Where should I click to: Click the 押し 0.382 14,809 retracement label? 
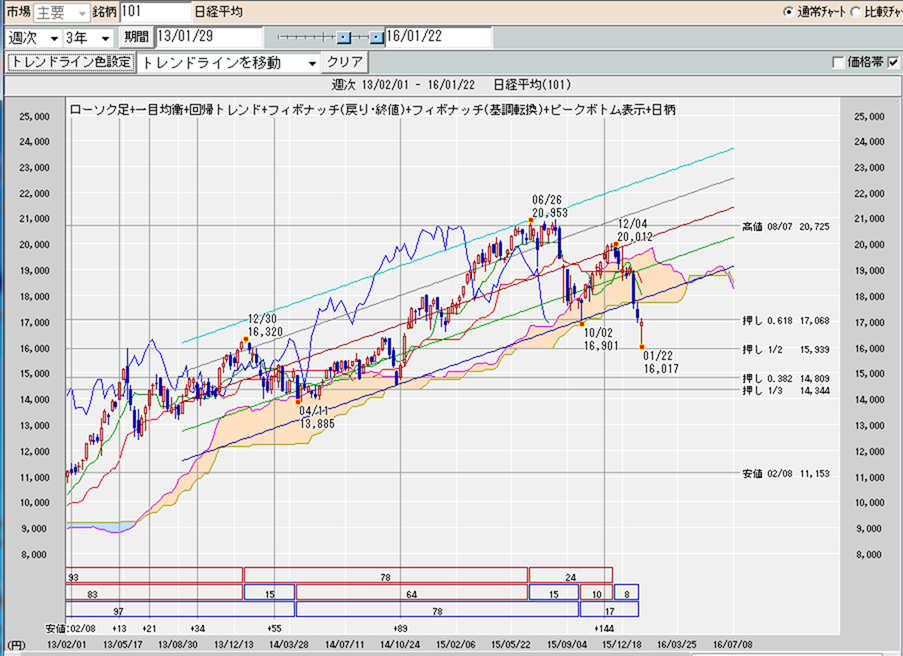(x=786, y=379)
